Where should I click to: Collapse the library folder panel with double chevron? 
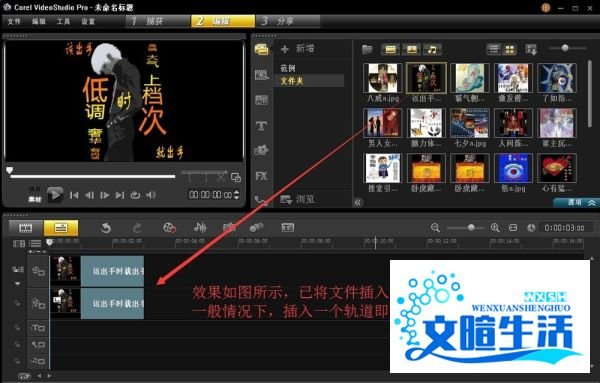click(358, 202)
